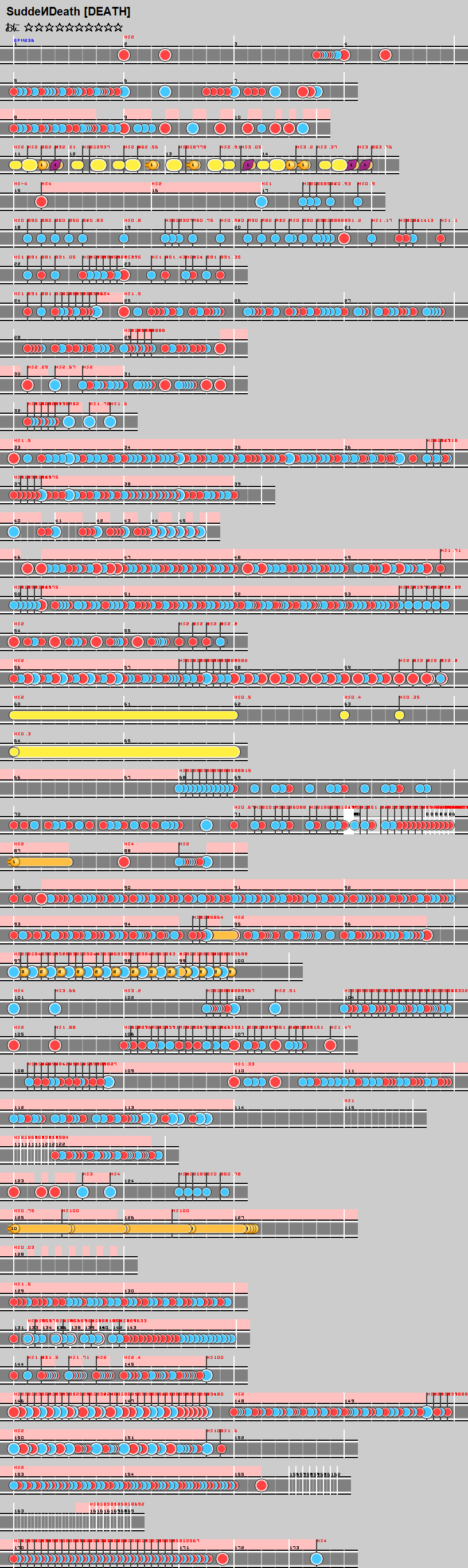Click measure number 16
This screenshot has height=1568, width=468.
click(155, 190)
